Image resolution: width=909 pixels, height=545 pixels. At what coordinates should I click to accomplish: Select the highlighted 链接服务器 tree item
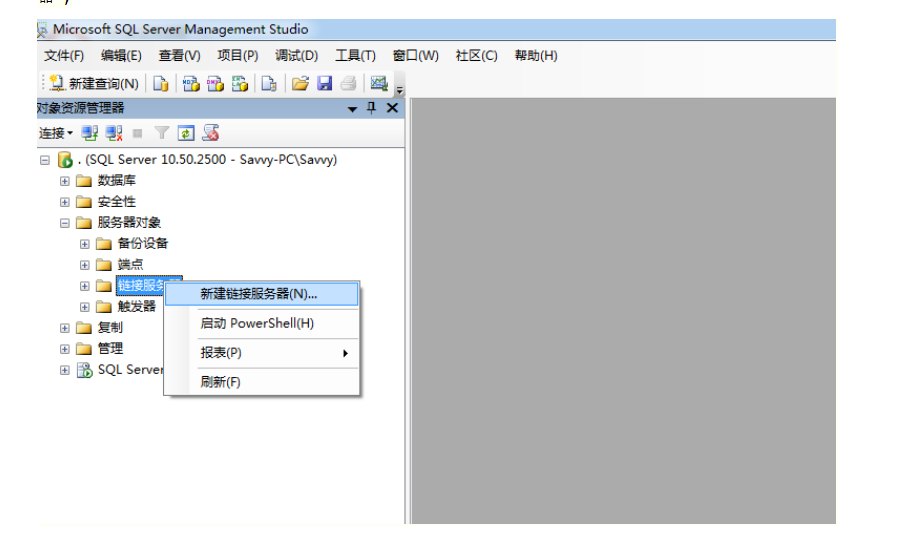[141, 285]
